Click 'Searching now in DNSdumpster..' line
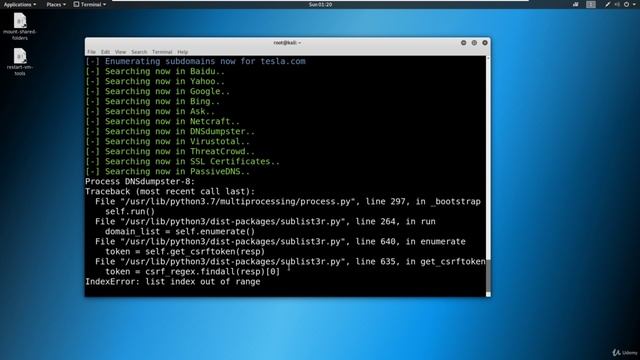 (170, 131)
